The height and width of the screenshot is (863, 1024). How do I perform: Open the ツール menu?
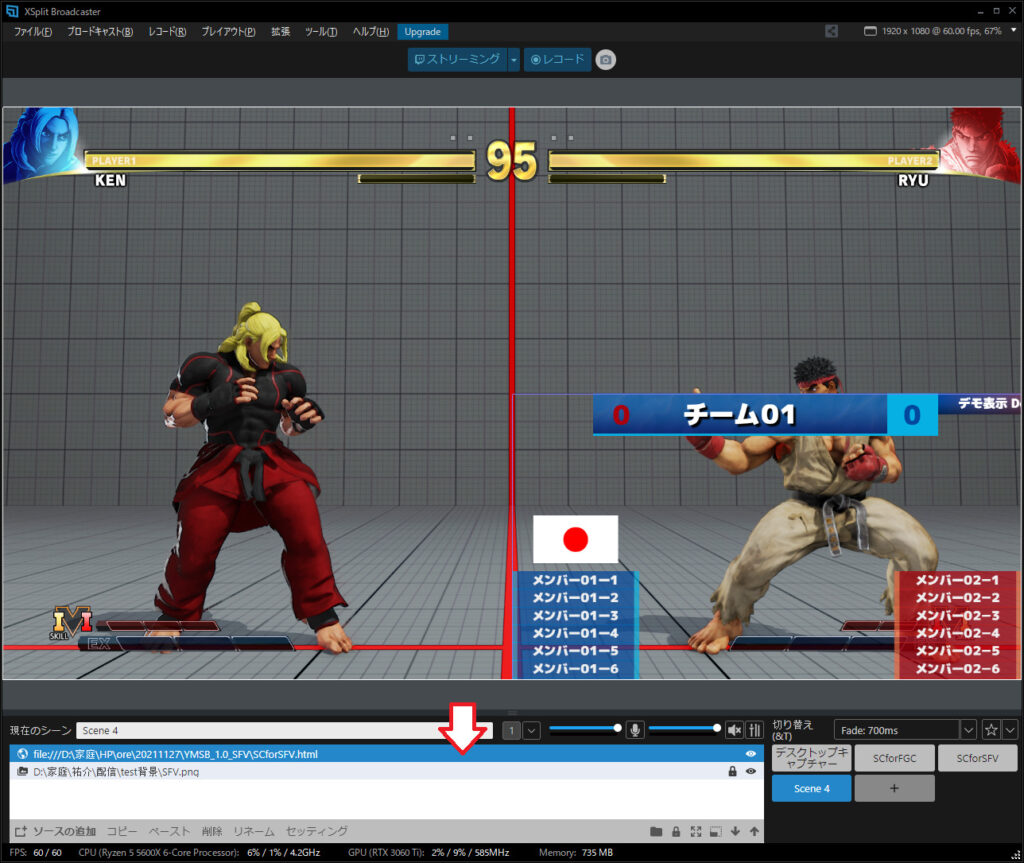coord(321,31)
